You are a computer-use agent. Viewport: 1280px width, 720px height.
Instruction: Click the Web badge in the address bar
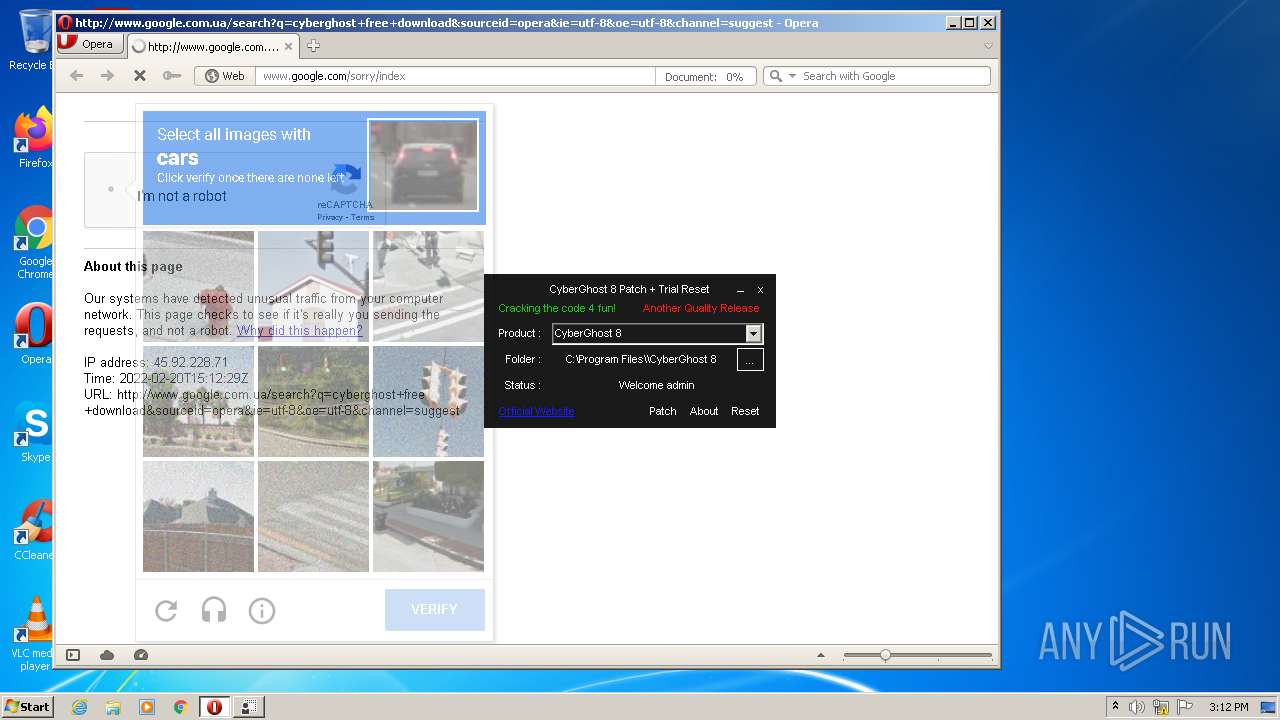225,76
